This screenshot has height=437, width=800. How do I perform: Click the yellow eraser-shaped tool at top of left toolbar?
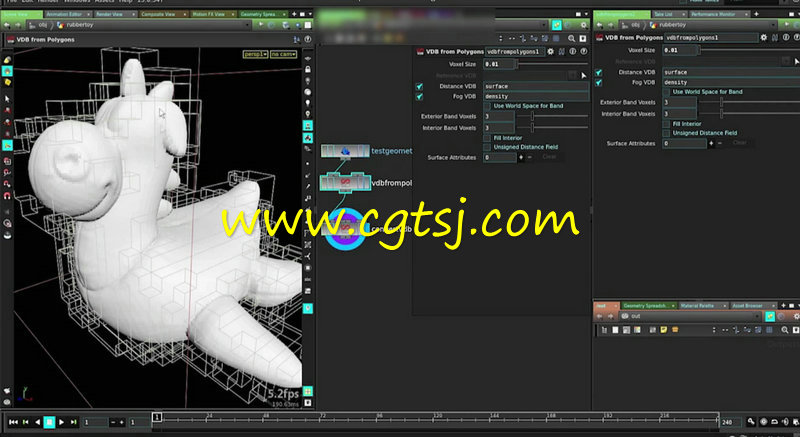click(x=7, y=60)
